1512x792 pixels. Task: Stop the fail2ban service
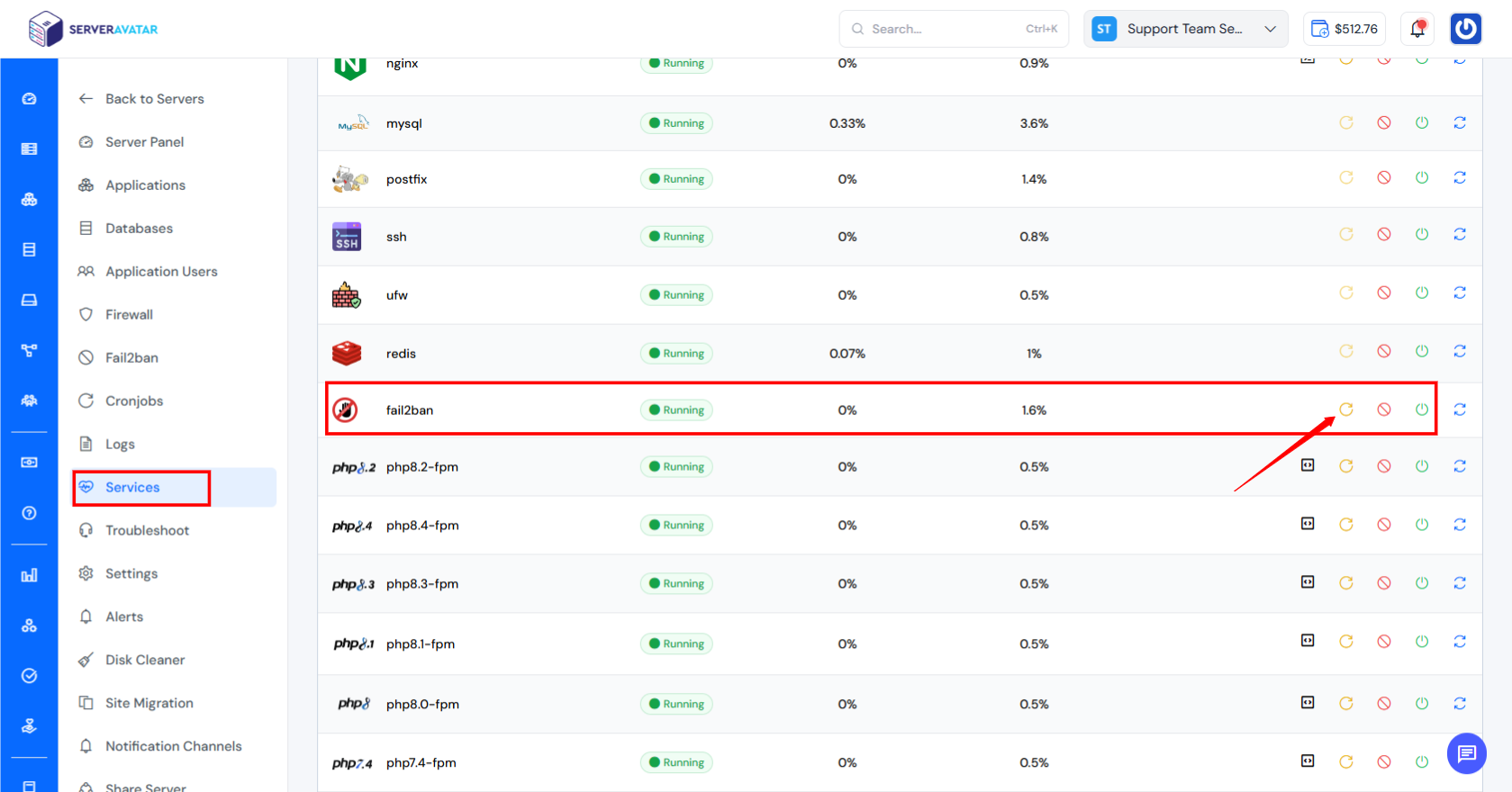pos(1384,409)
